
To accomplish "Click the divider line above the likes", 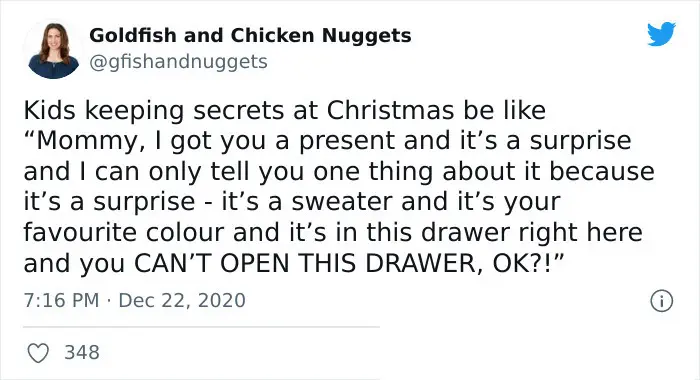I will tap(201, 327).
